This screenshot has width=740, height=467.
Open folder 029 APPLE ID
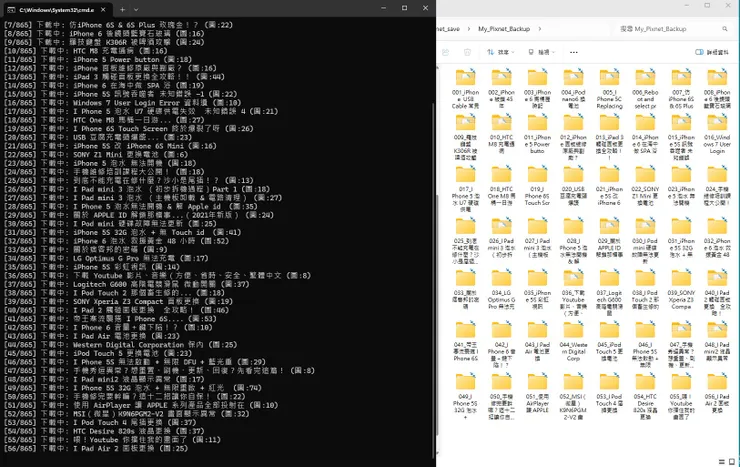pyautogui.click(x=609, y=238)
